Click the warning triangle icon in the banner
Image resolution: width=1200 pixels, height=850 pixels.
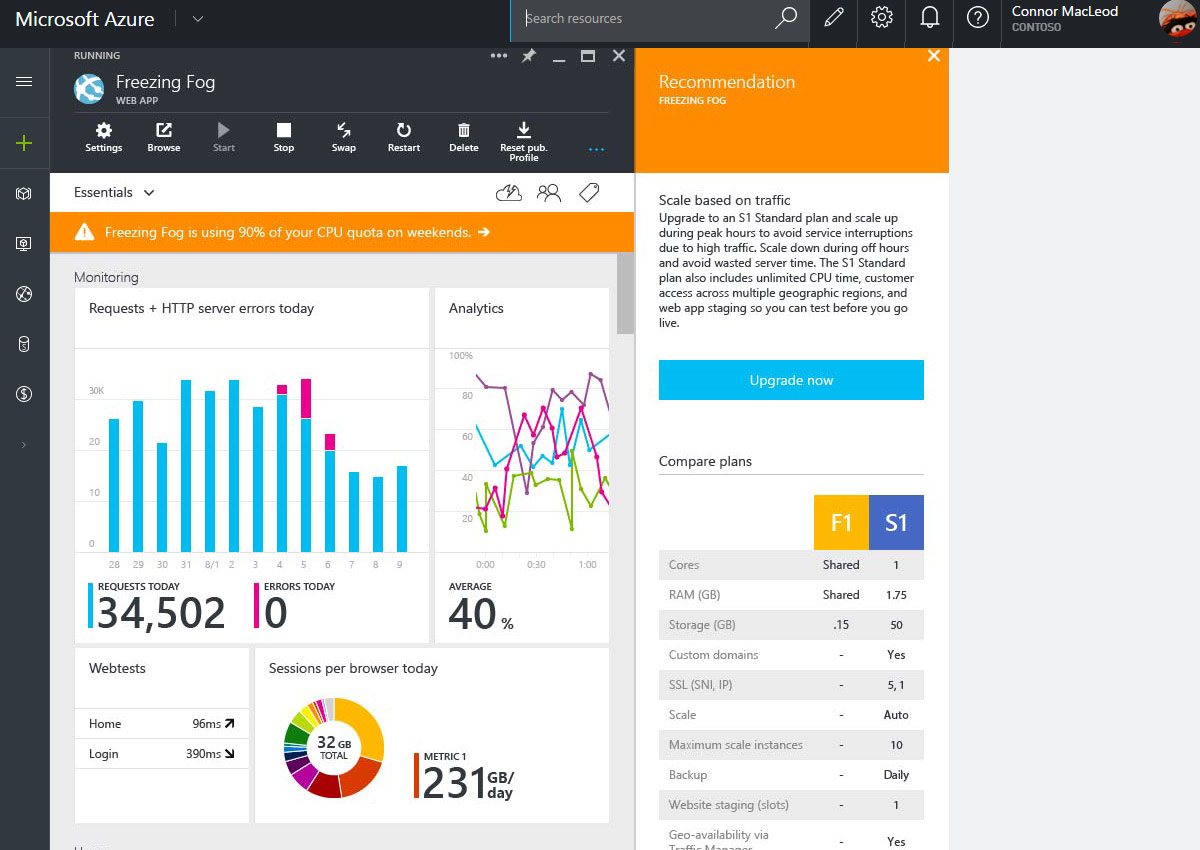click(84, 232)
